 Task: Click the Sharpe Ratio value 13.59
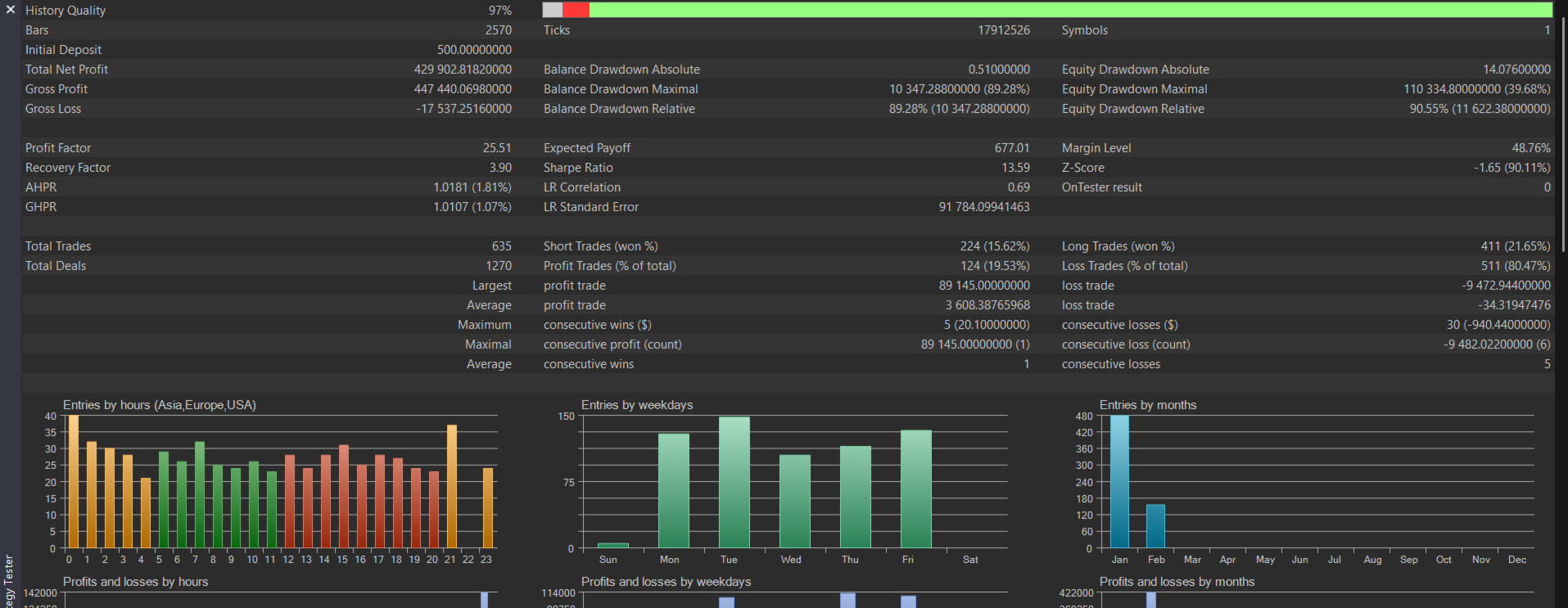tap(1015, 168)
